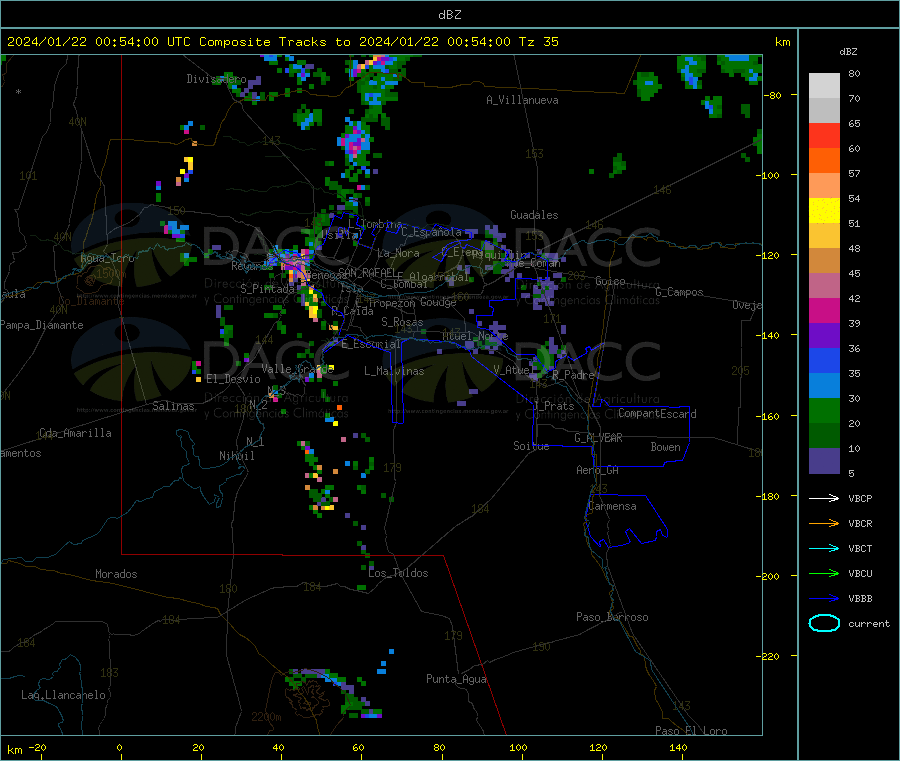Click the 'Guadales' map label
The image size is (900, 761).
click(534, 215)
